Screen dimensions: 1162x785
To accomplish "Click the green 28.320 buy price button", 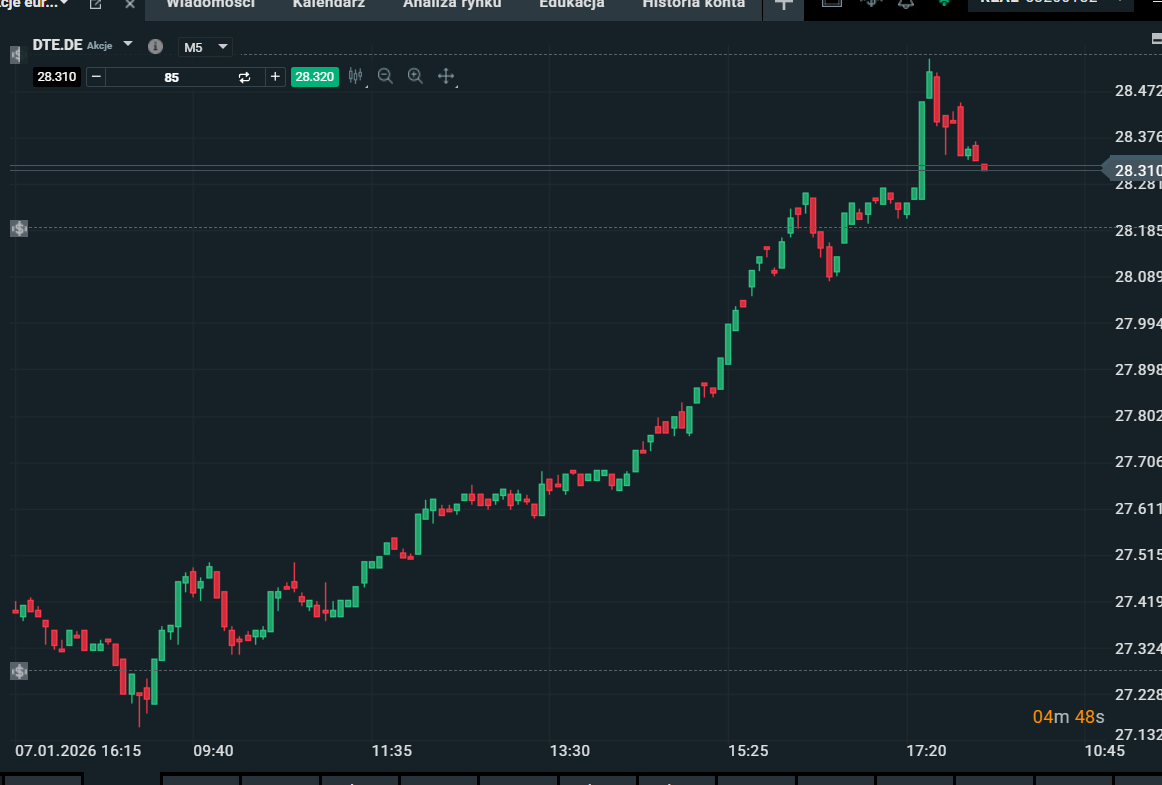I will [315, 77].
